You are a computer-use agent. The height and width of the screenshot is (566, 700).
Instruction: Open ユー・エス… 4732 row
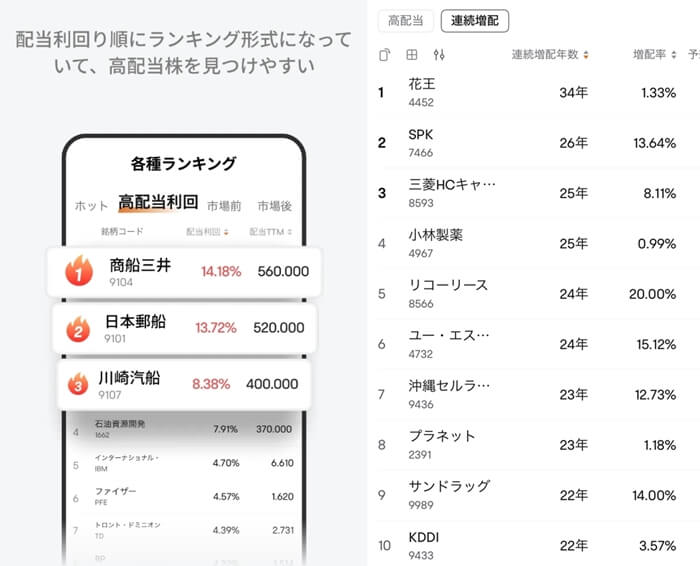tap(536, 344)
